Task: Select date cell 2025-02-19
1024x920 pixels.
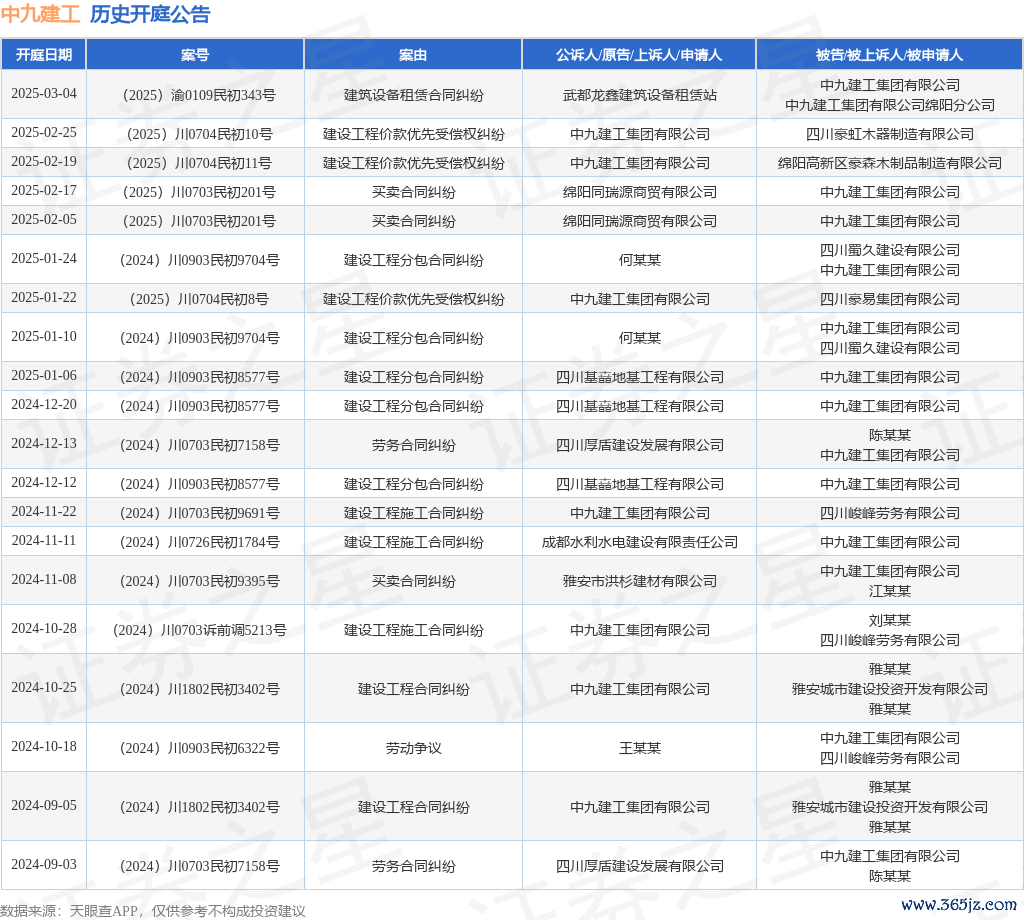Action: 44,161
